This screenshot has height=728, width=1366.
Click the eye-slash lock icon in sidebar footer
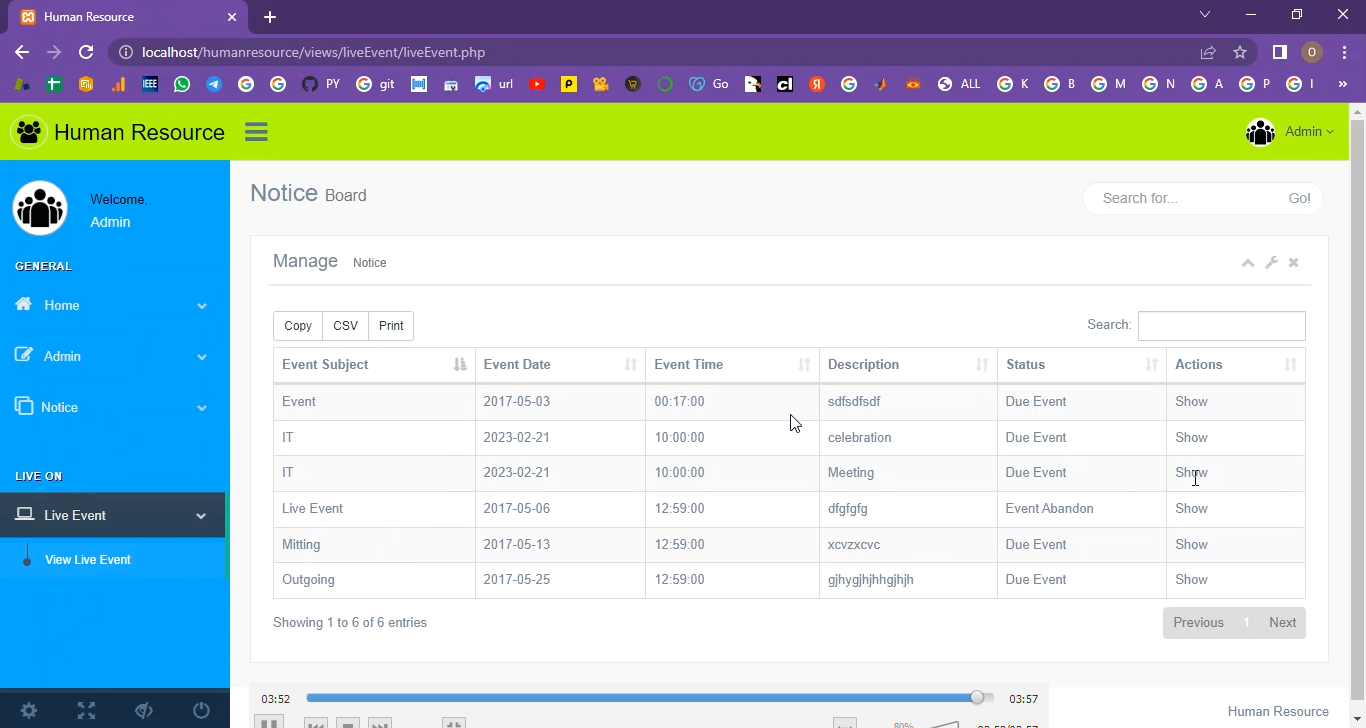(x=144, y=710)
